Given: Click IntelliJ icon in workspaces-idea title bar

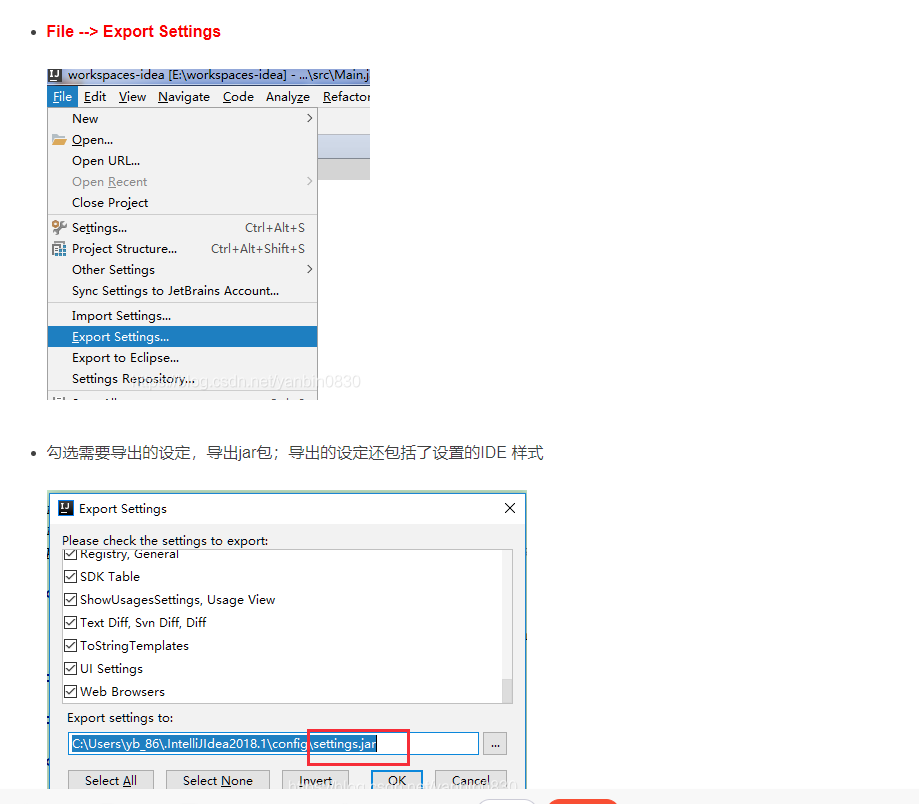Looking at the screenshot, I should click(55, 75).
